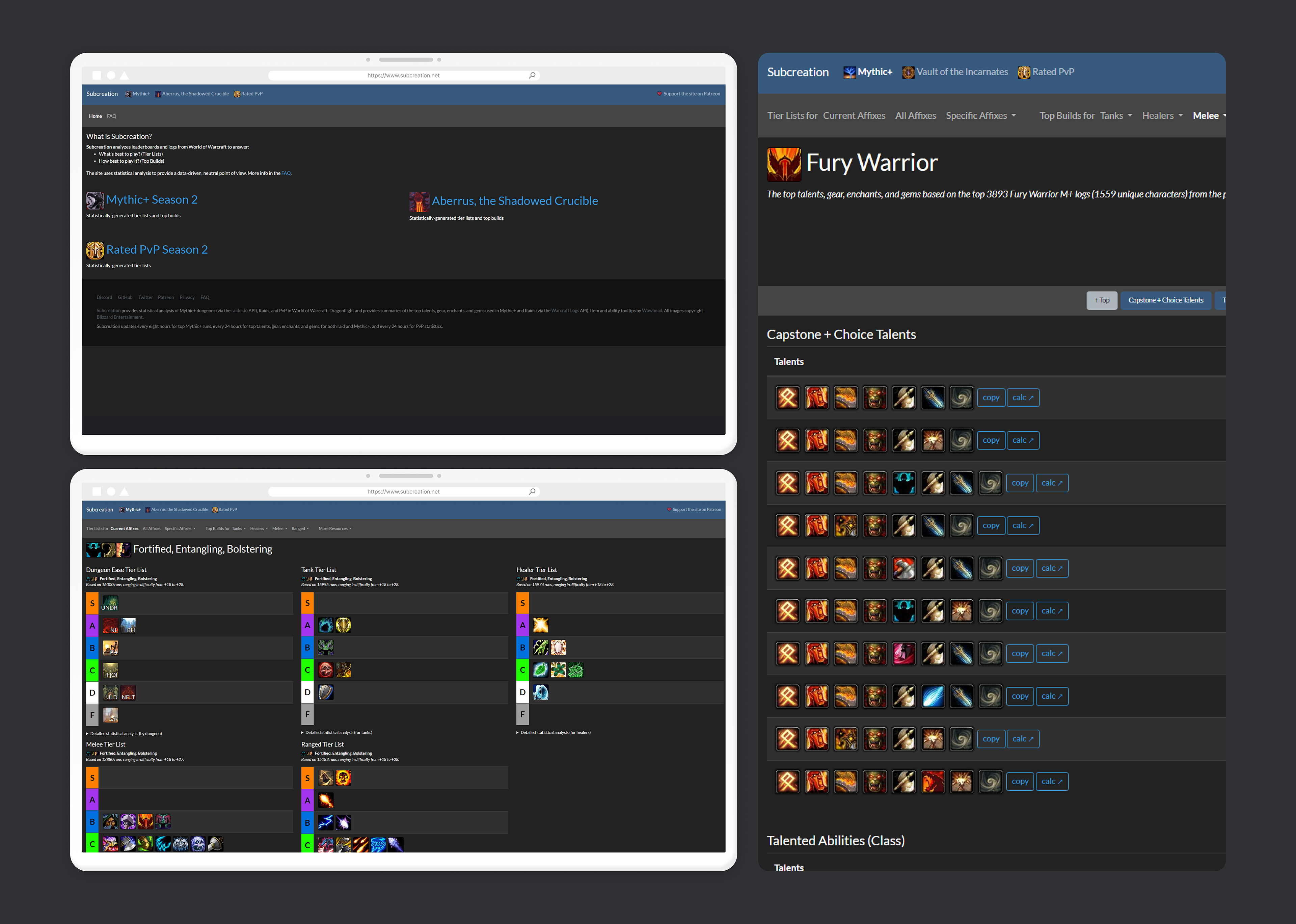
Task: Open Vault of the Incarnates tab
Action: [955, 72]
